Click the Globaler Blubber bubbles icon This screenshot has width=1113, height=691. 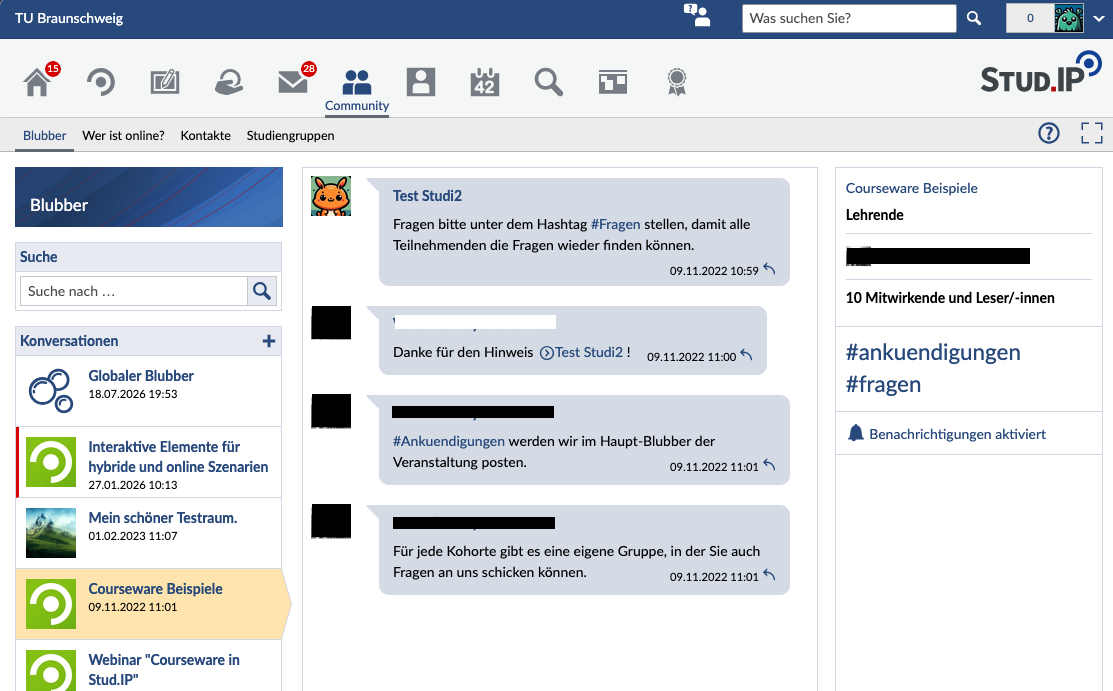pyautogui.click(x=51, y=391)
